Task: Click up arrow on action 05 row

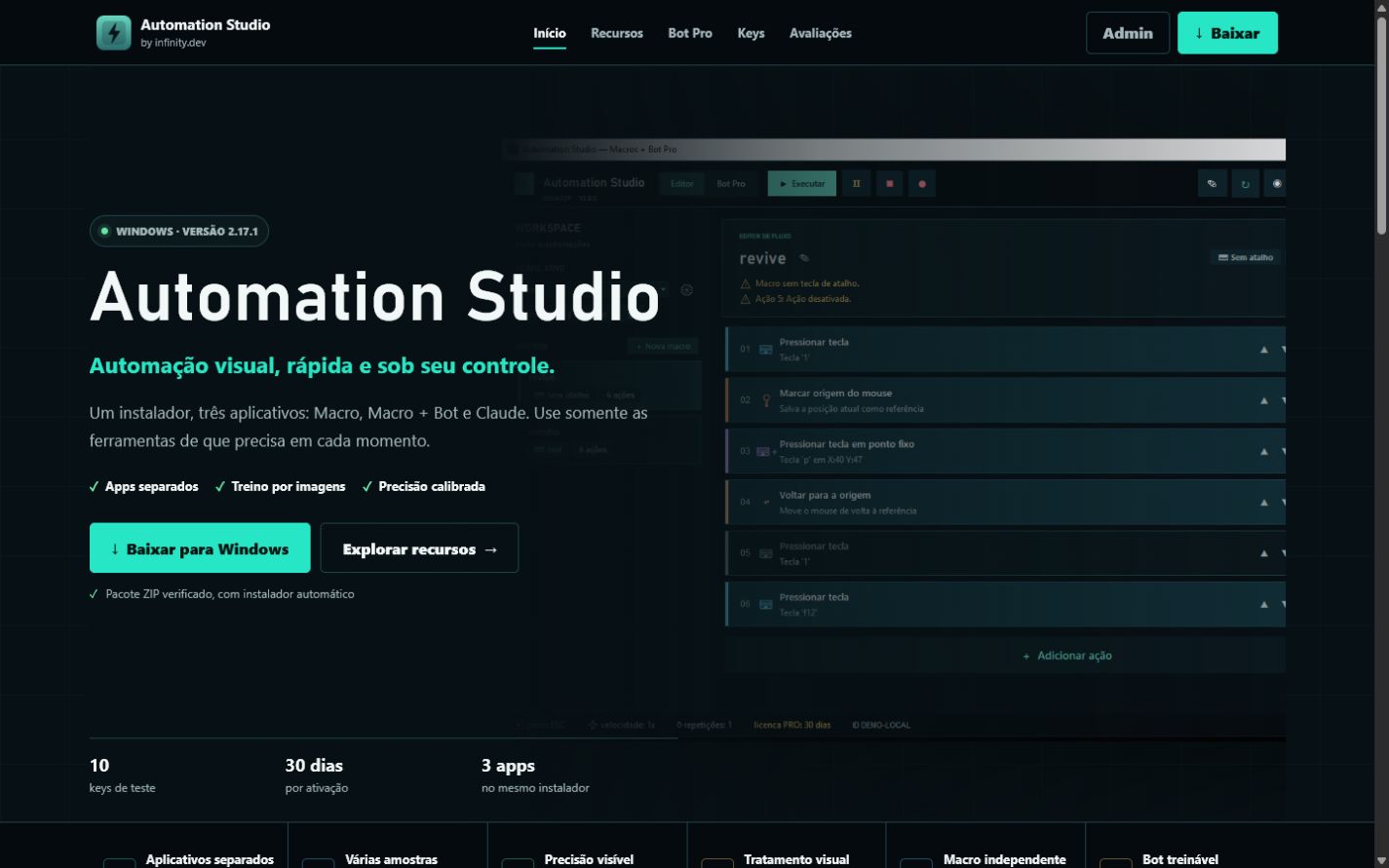Action: point(1264,553)
